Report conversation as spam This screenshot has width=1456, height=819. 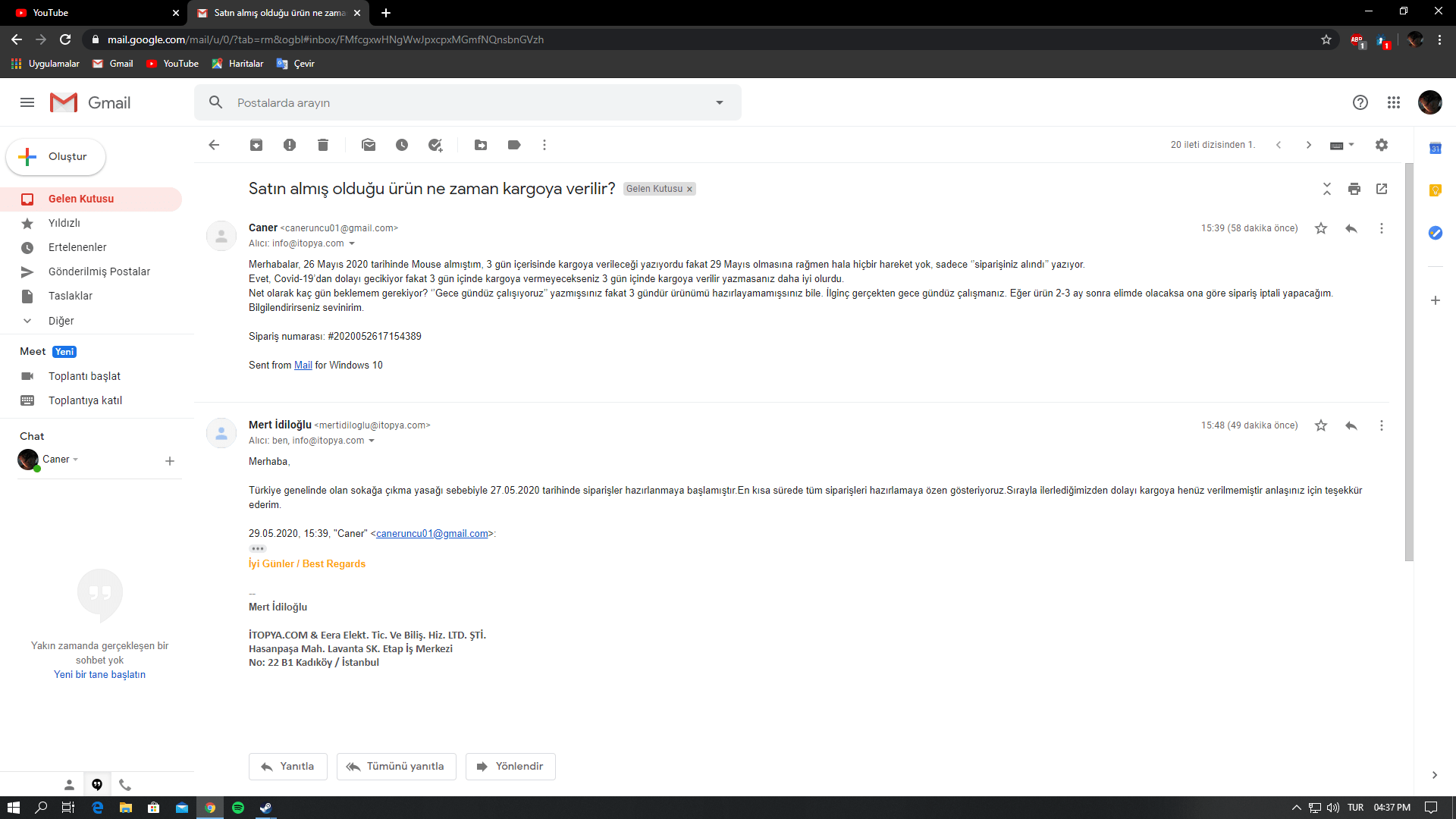(290, 145)
